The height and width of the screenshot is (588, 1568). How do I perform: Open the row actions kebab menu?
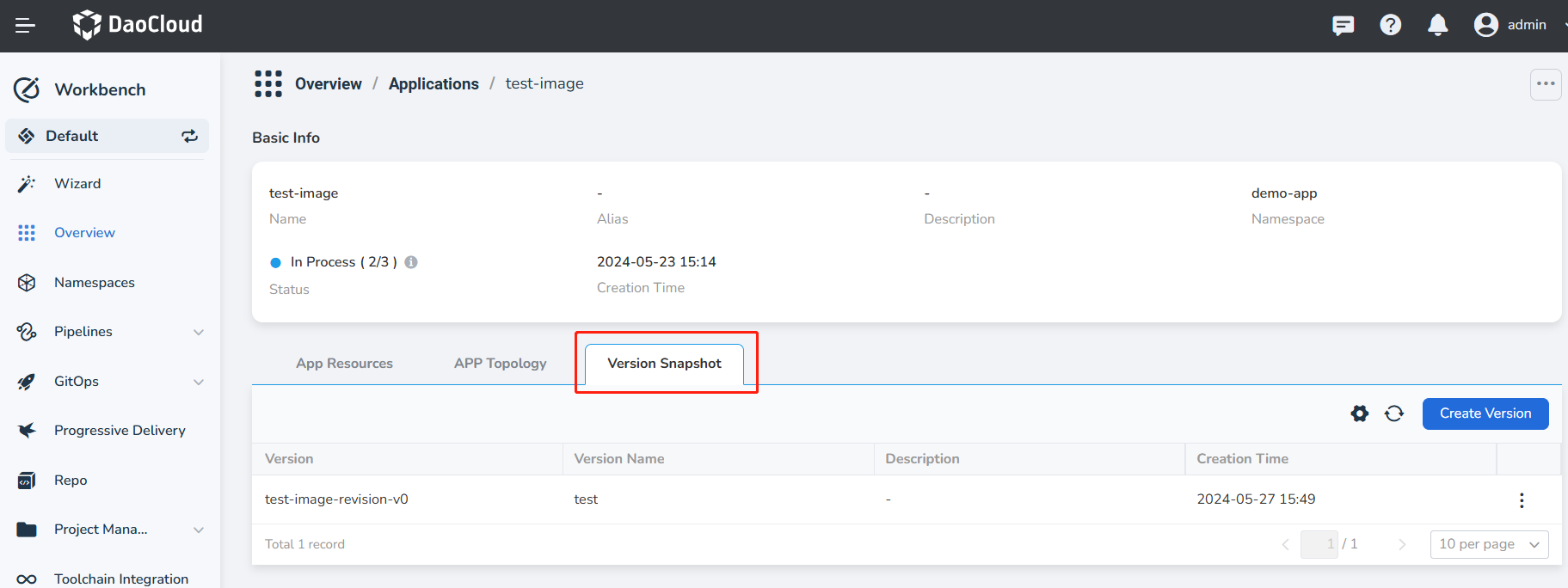(1521, 500)
